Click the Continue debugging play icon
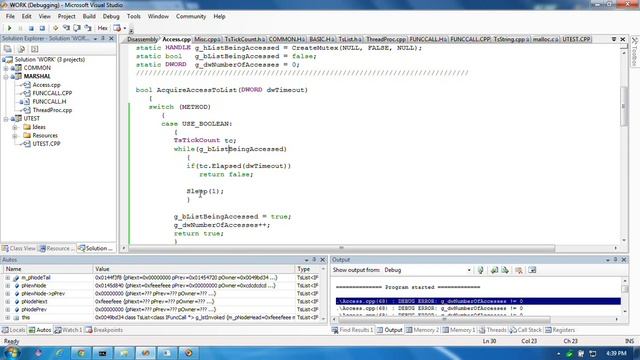 (x=9, y=28)
